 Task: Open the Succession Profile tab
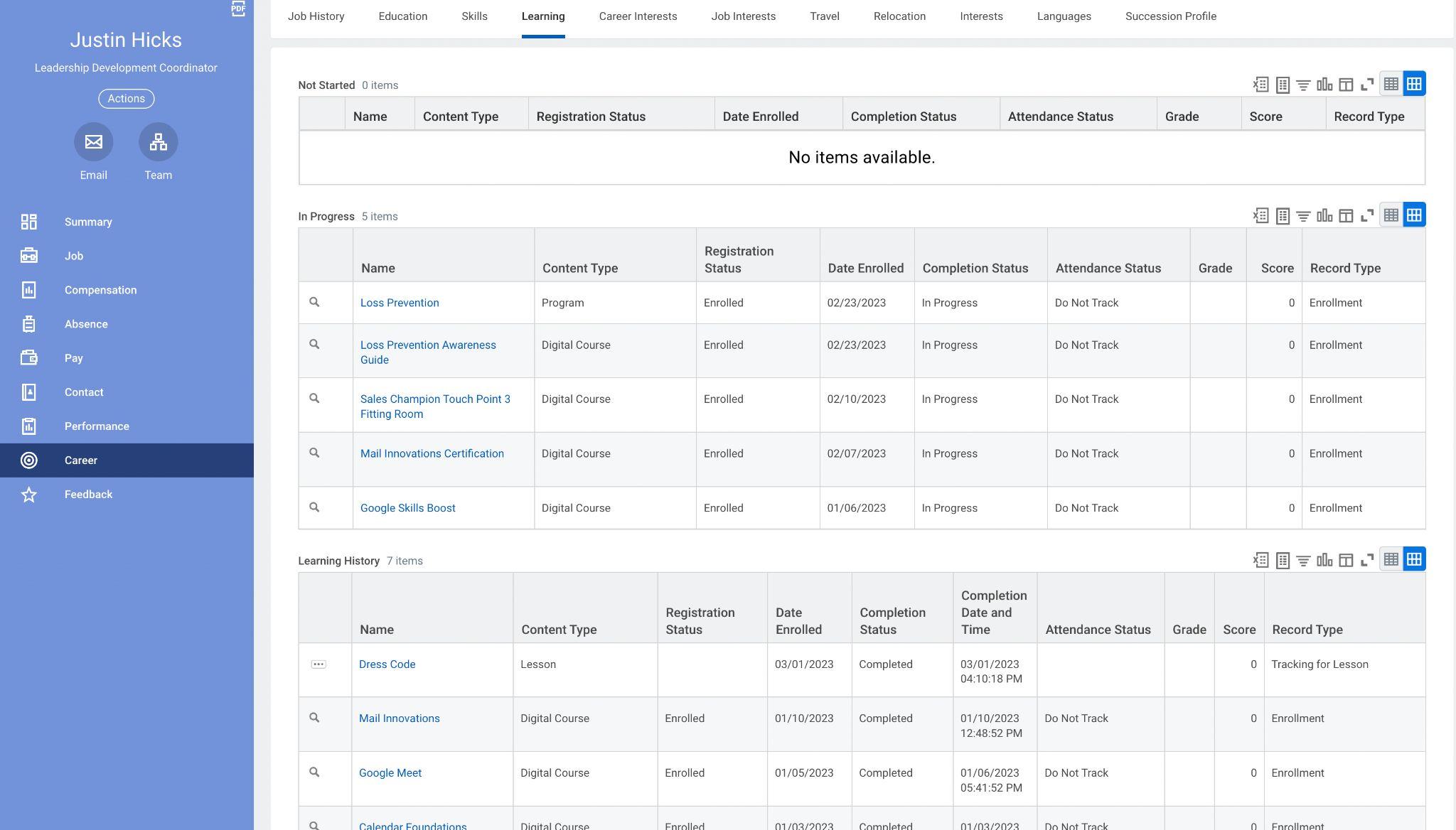[x=1170, y=16]
